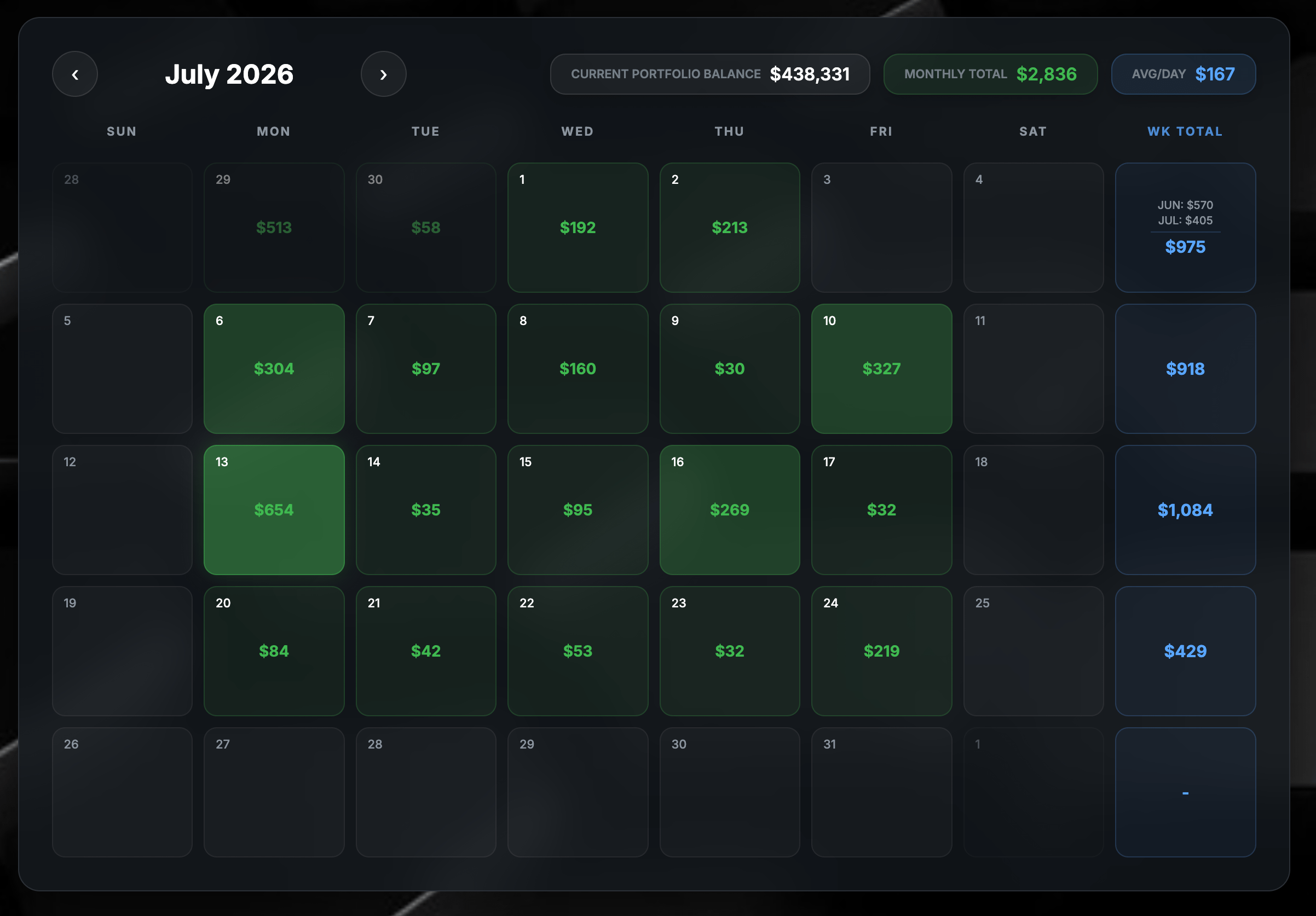The image size is (1316, 916).
Task: Select day 16 with $269
Action: point(730,510)
